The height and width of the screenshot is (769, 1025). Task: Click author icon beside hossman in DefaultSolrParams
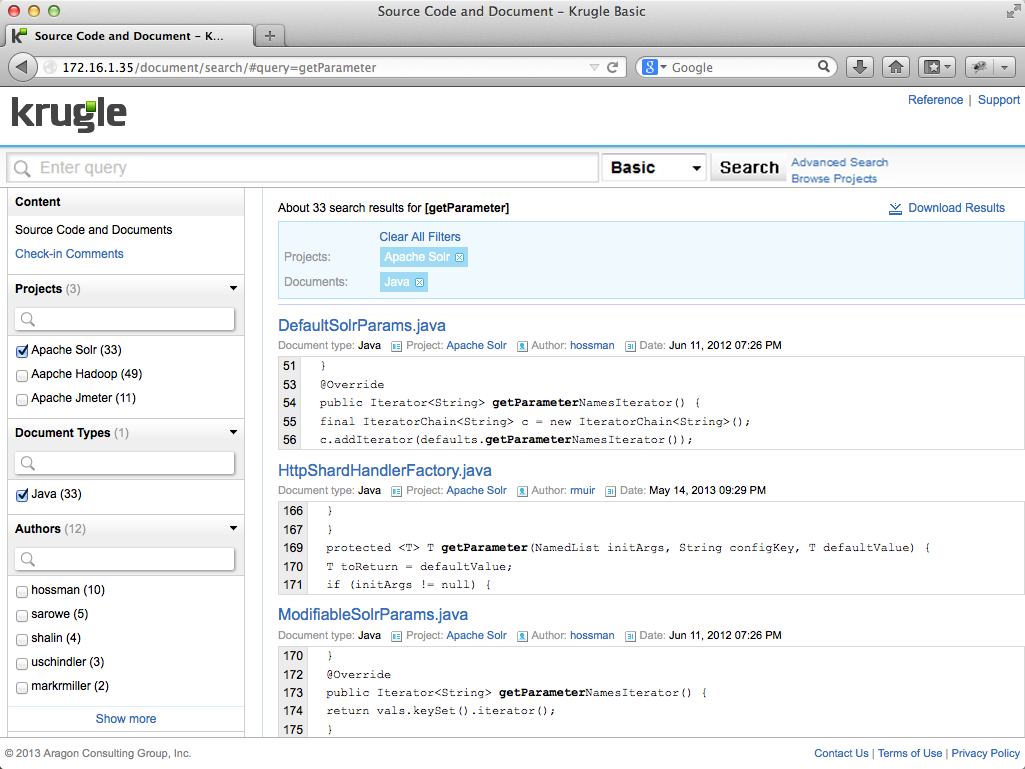point(522,346)
